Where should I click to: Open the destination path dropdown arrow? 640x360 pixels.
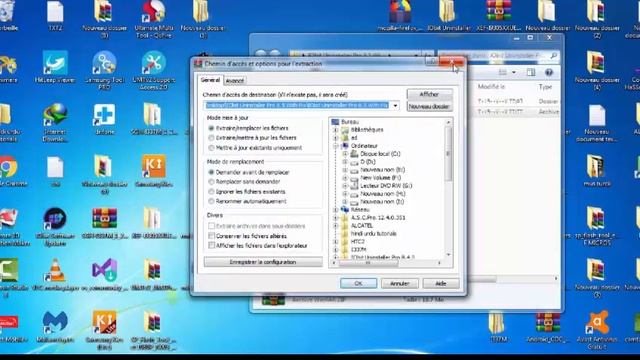point(395,106)
